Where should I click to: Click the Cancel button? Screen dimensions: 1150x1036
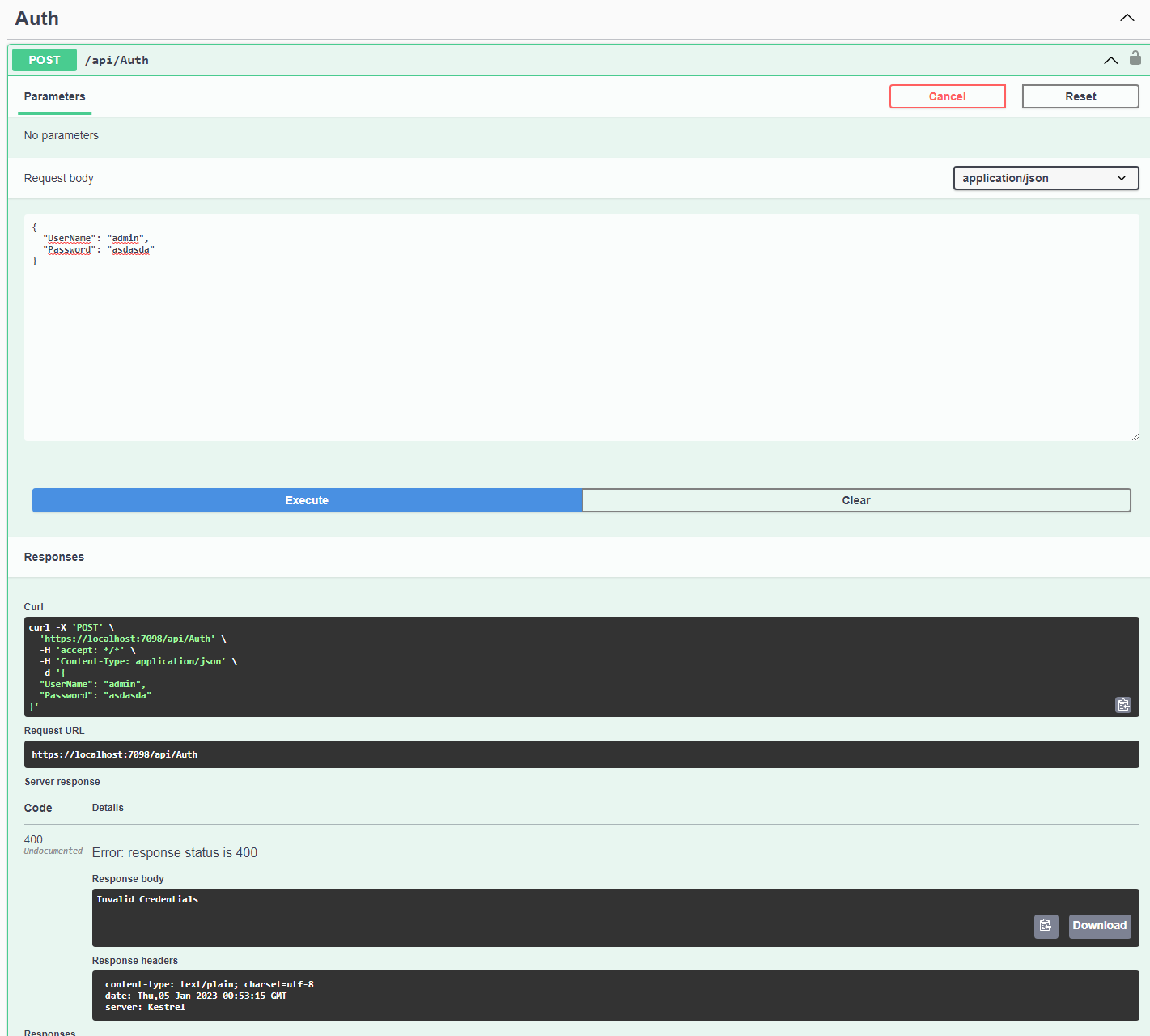pos(948,96)
